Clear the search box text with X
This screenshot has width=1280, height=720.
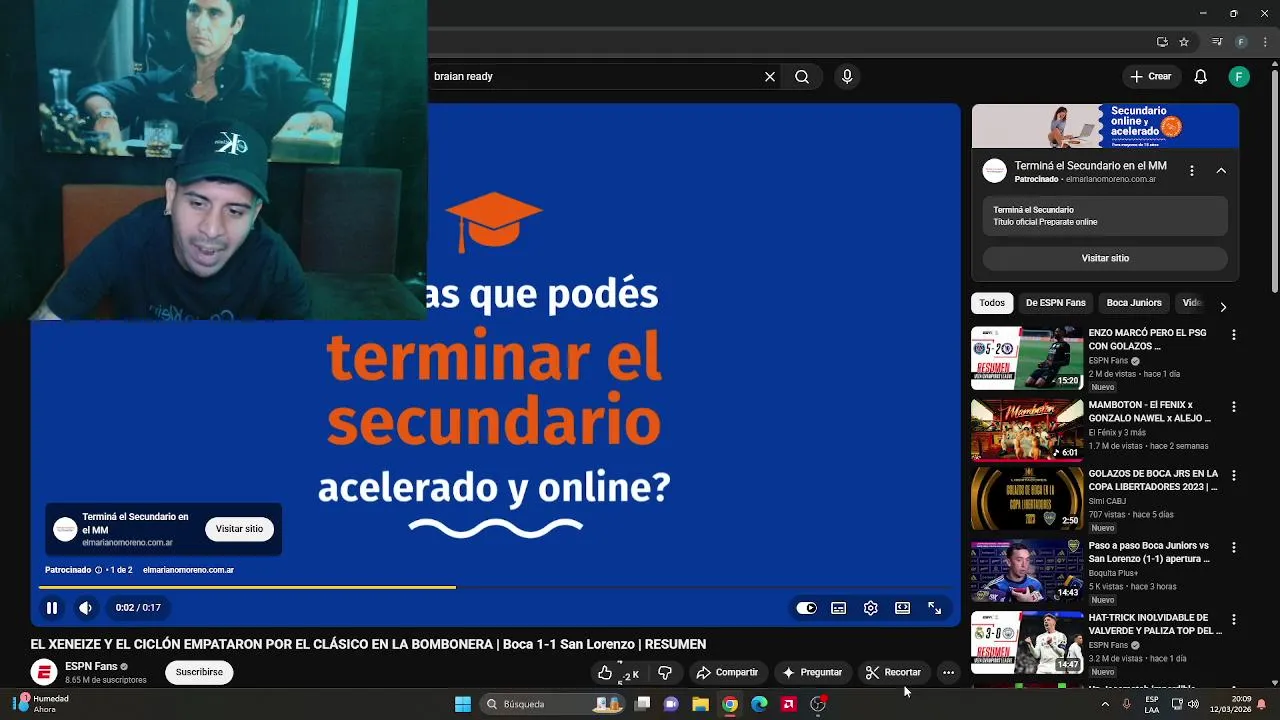[770, 76]
